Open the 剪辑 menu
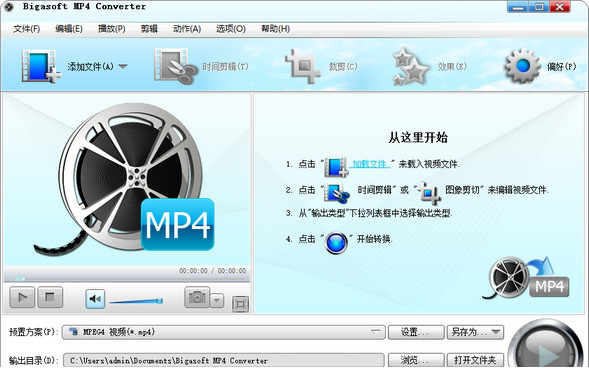The width and height of the screenshot is (589, 381). tap(149, 29)
